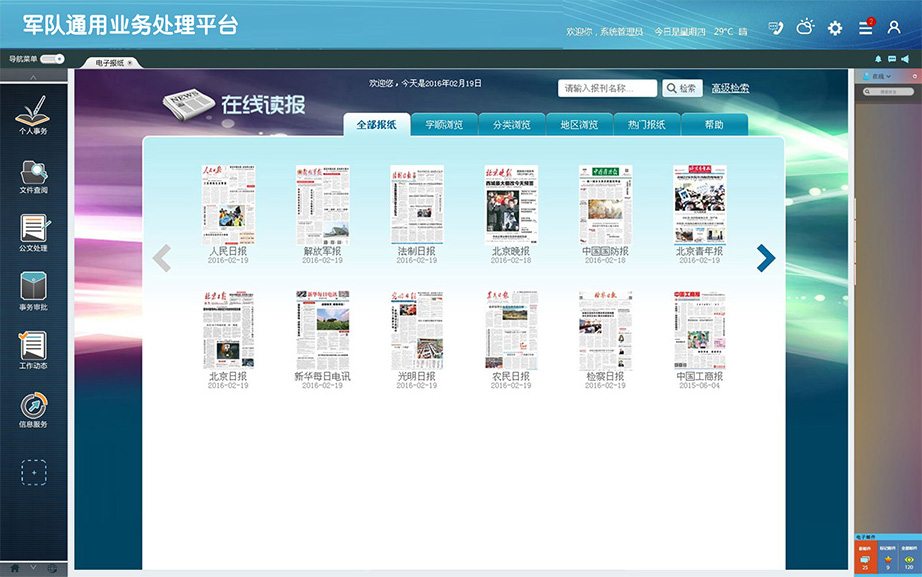Click the notification bell icon
The image size is (922, 577).
pyautogui.click(x=878, y=59)
